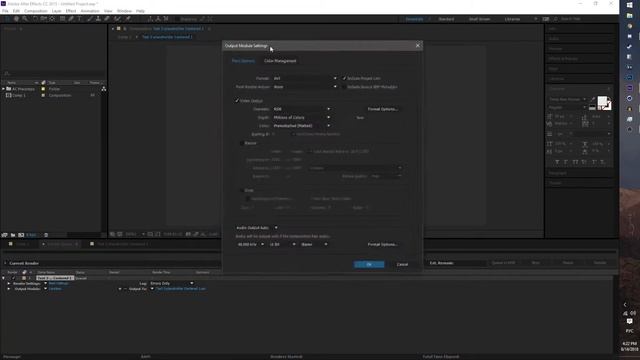Screen dimensions: 640x360
Task: Toggle Faux Italic in Character panel
Action: (x=566, y=162)
